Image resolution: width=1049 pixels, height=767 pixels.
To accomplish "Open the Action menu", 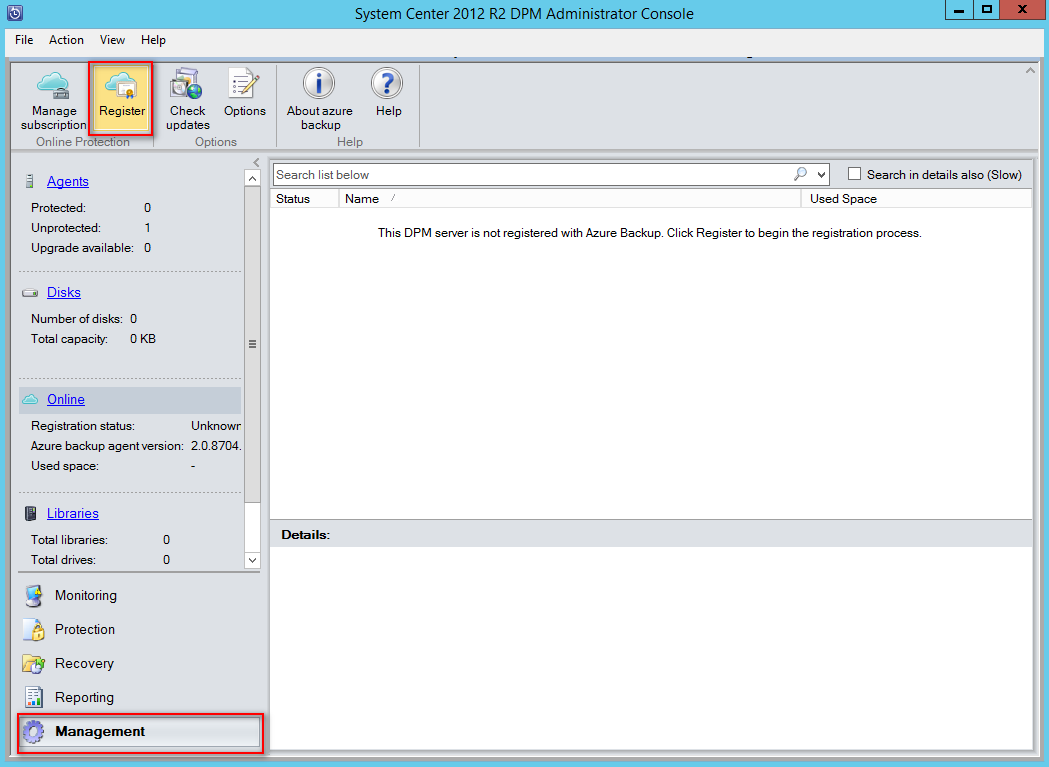I will pos(66,40).
